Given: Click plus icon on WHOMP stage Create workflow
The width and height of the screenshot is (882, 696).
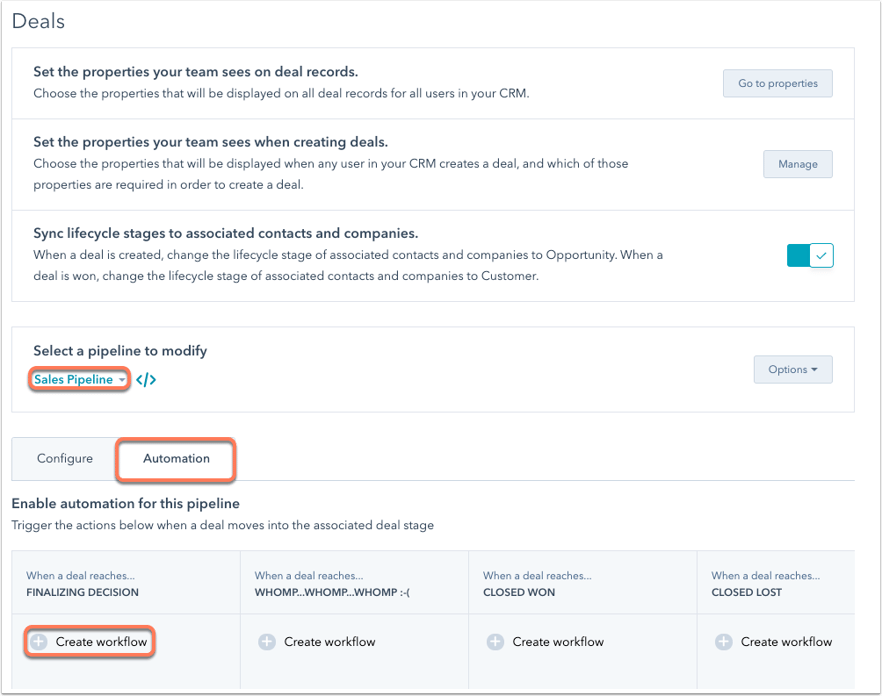Looking at the screenshot, I should (267, 641).
